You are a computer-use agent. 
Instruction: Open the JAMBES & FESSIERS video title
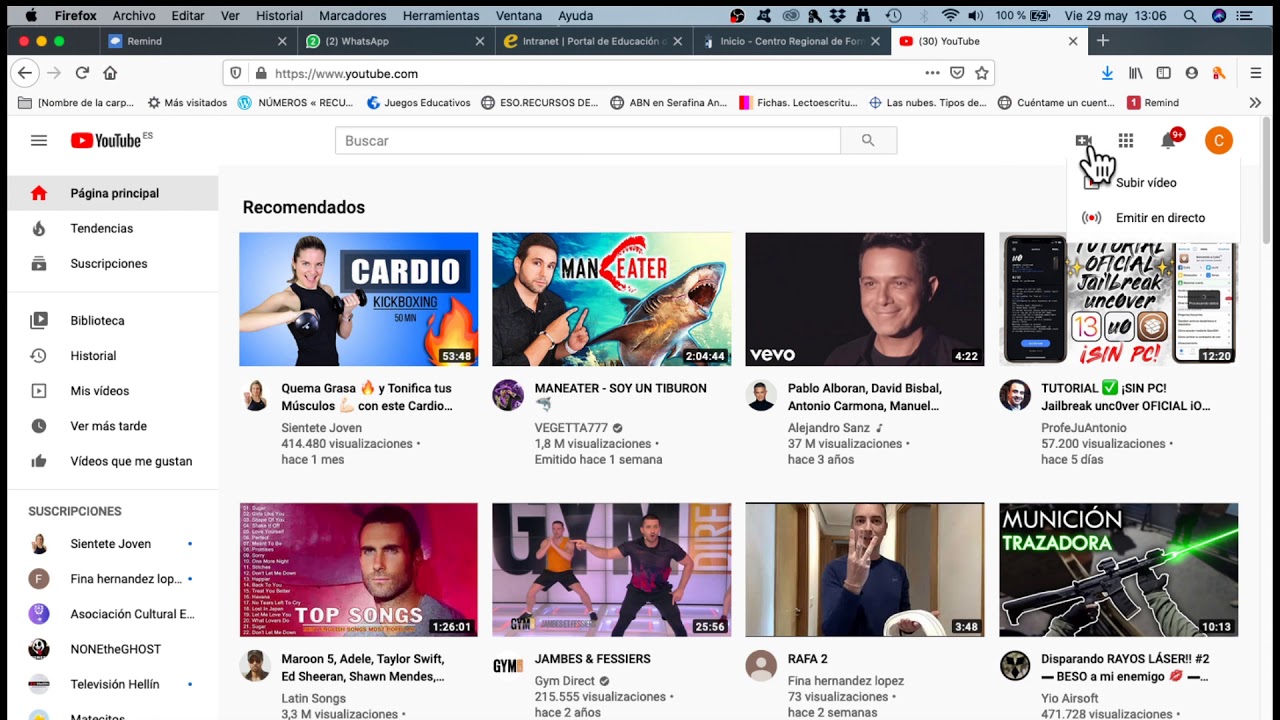(x=592, y=659)
